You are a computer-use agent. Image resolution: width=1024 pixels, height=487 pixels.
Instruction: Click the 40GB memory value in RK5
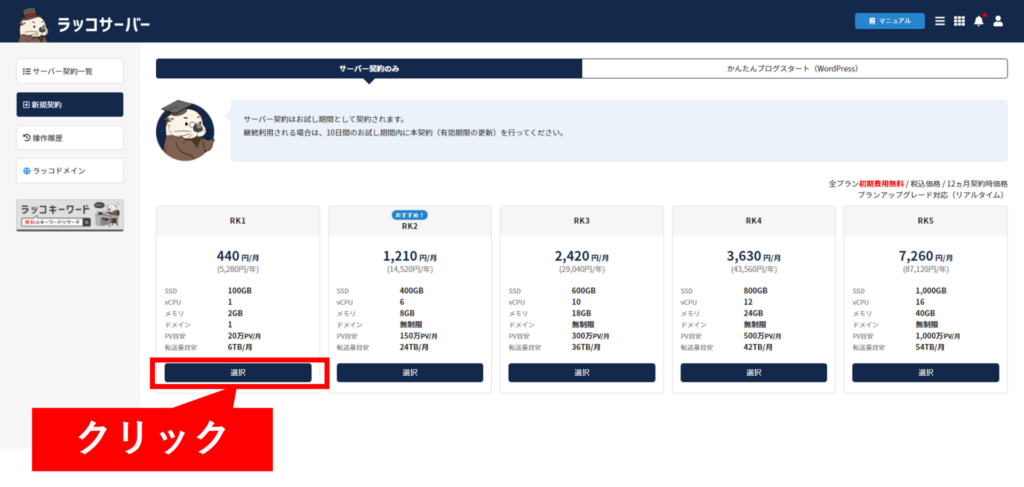click(x=925, y=313)
